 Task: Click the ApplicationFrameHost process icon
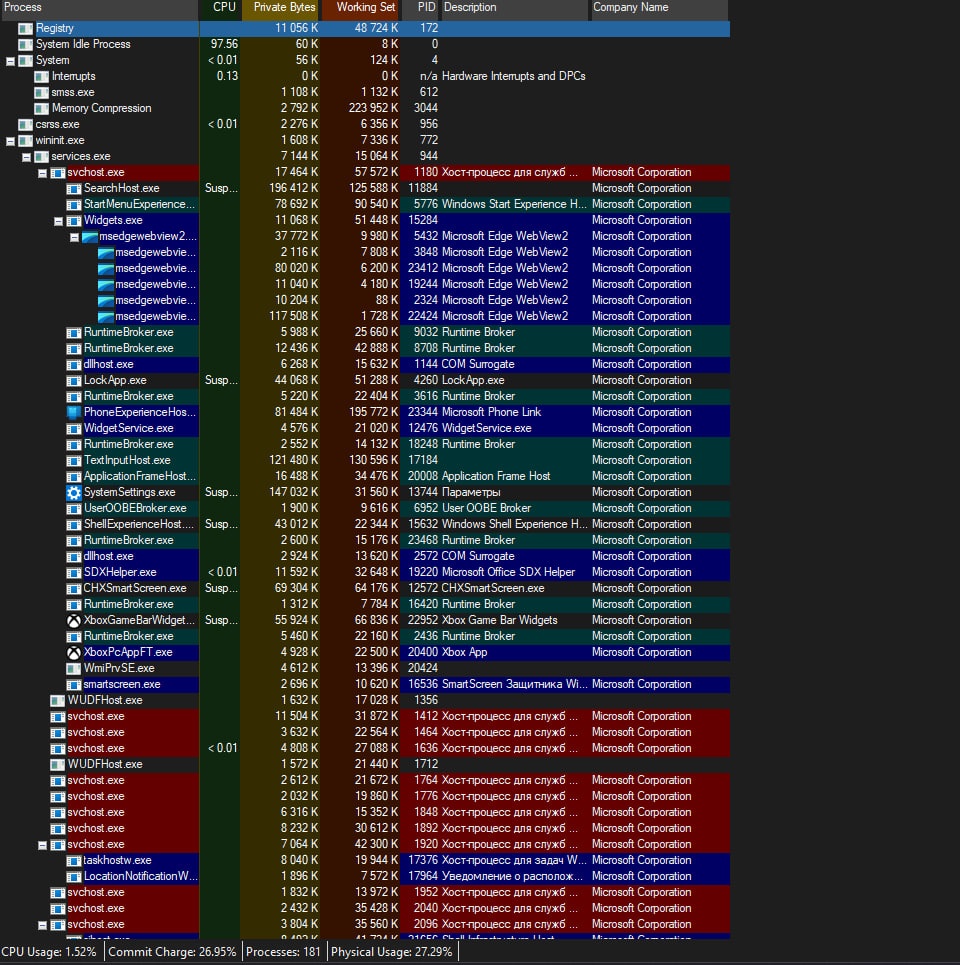[73, 476]
